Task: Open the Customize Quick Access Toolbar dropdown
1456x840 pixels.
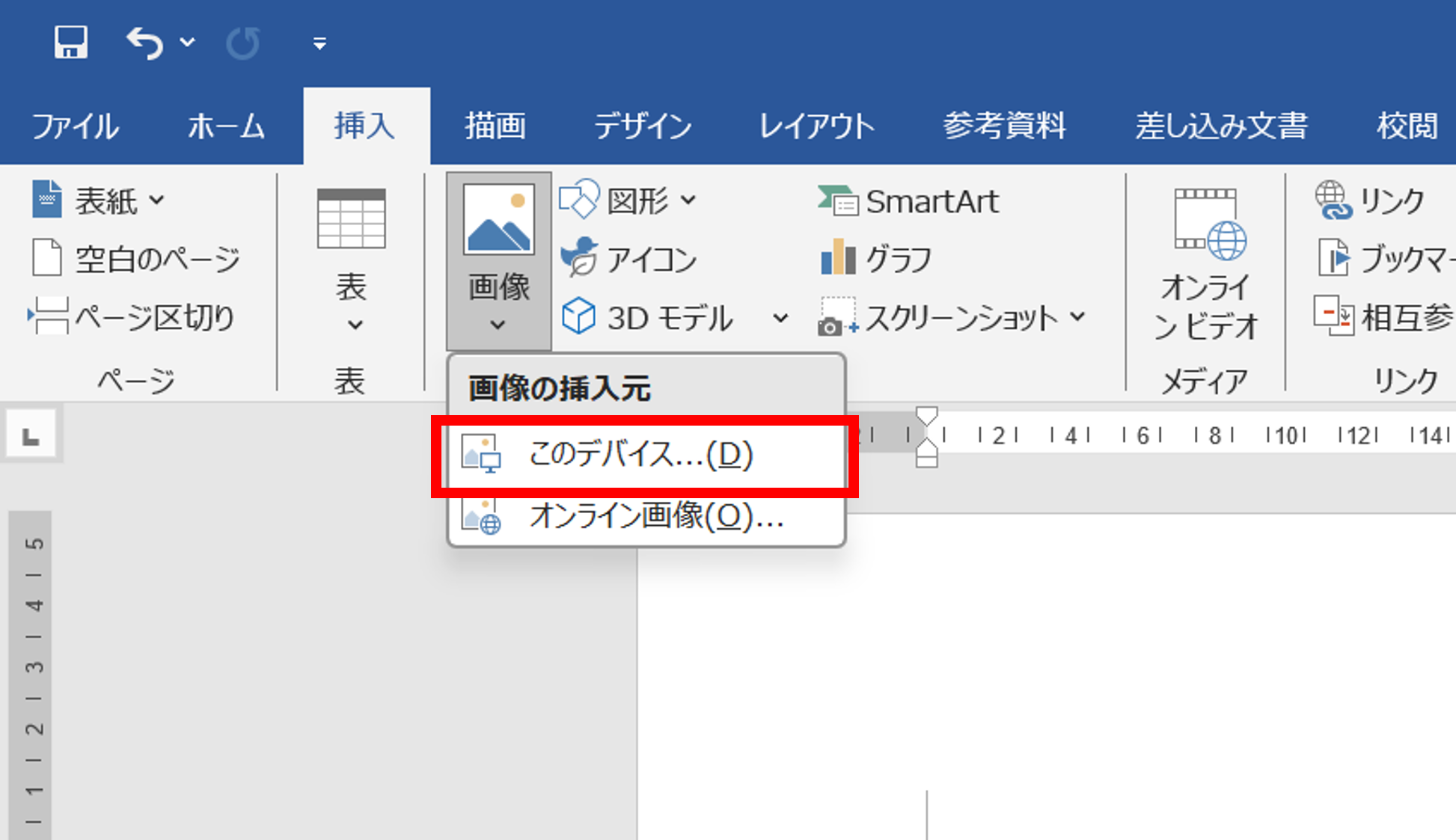Action: coord(319,43)
